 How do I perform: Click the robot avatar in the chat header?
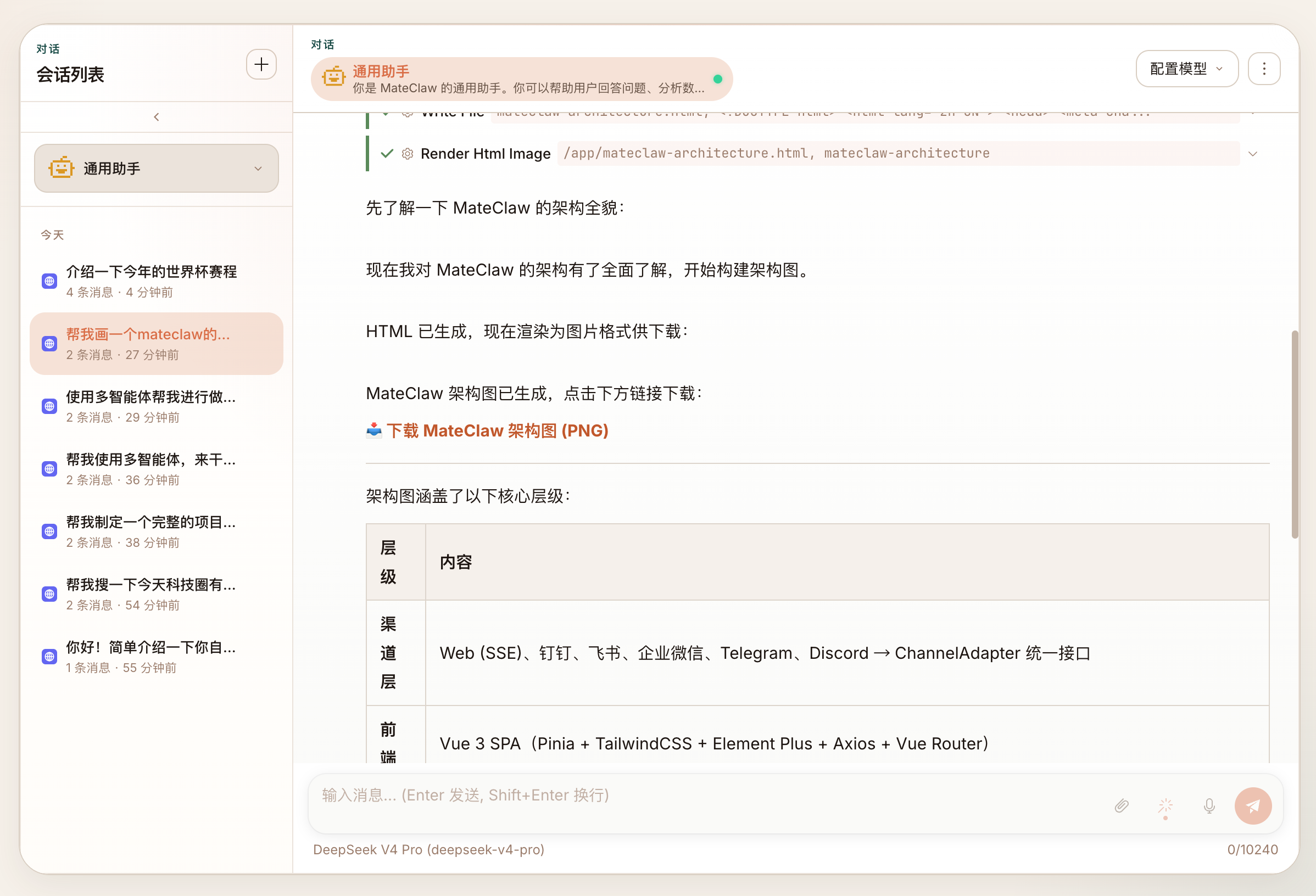click(333, 77)
